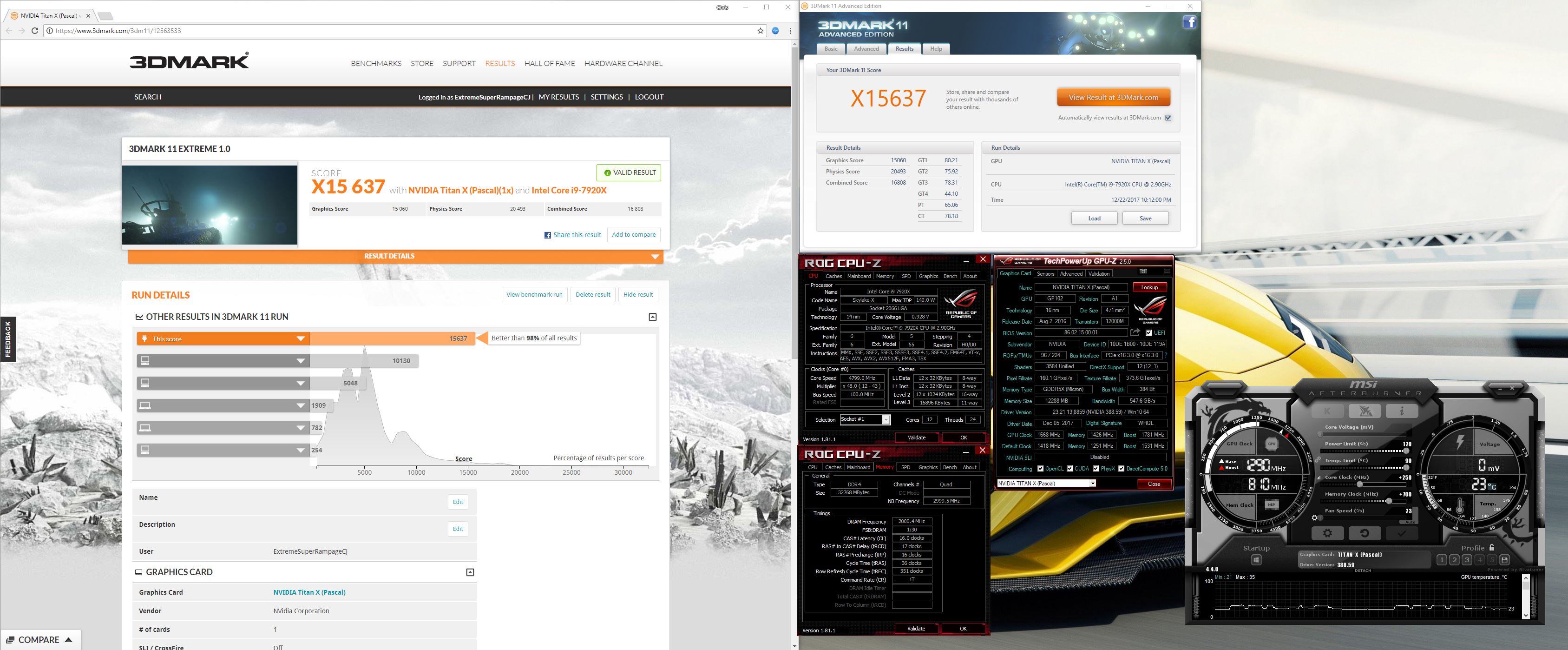The image size is (1568, 650).
Task: Click the NVIDIA Titan X (Pascal) graphics card link
Action: [309, 592]
